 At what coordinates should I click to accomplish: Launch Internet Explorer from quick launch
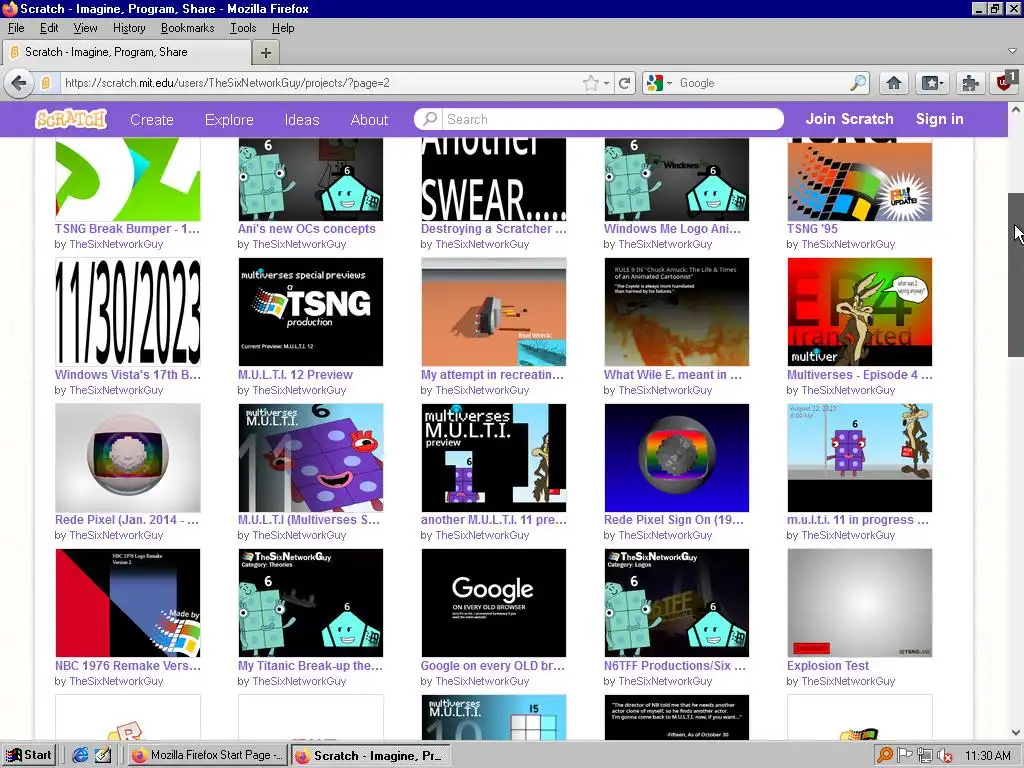click(80, 755)
